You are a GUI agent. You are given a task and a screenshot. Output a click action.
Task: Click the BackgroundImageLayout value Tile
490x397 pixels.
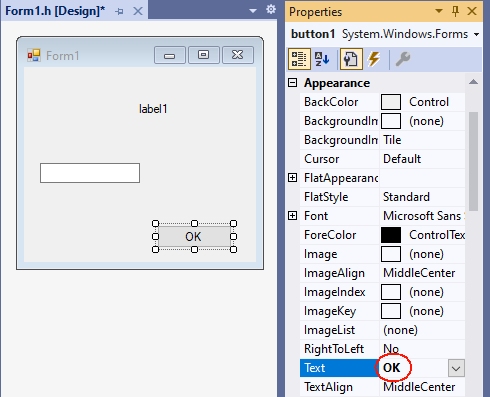click(x=392, y=140)
